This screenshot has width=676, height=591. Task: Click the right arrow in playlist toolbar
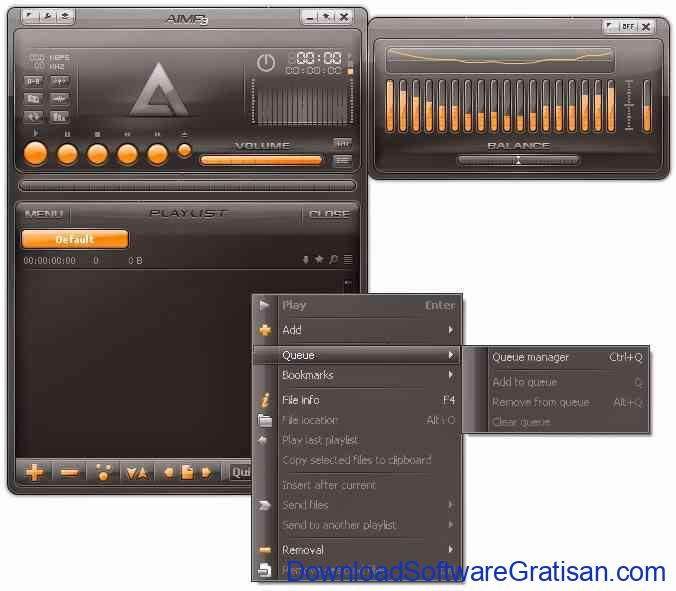click(x=206, y=473)
